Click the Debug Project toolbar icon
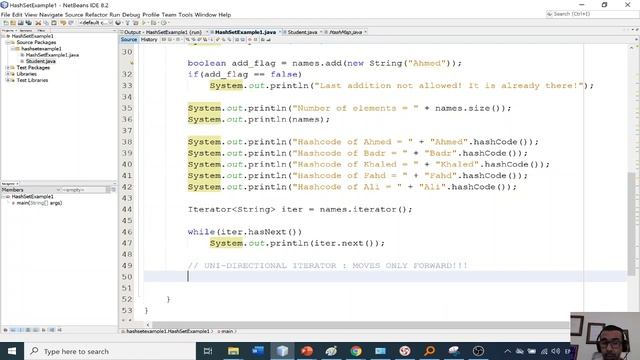The height and width of the screenshot is (360, 640). pos(153,23)
